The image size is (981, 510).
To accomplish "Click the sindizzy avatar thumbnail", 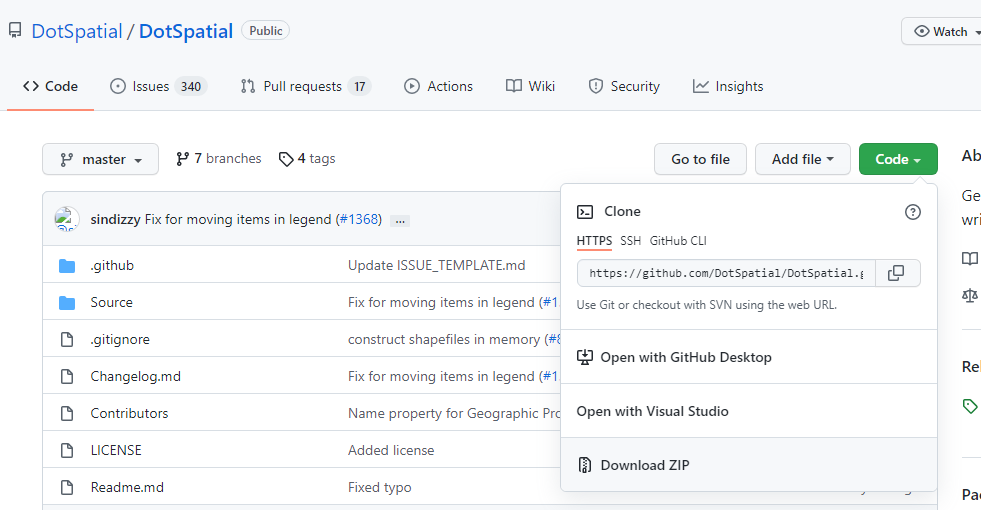I will tap(67, 219).
